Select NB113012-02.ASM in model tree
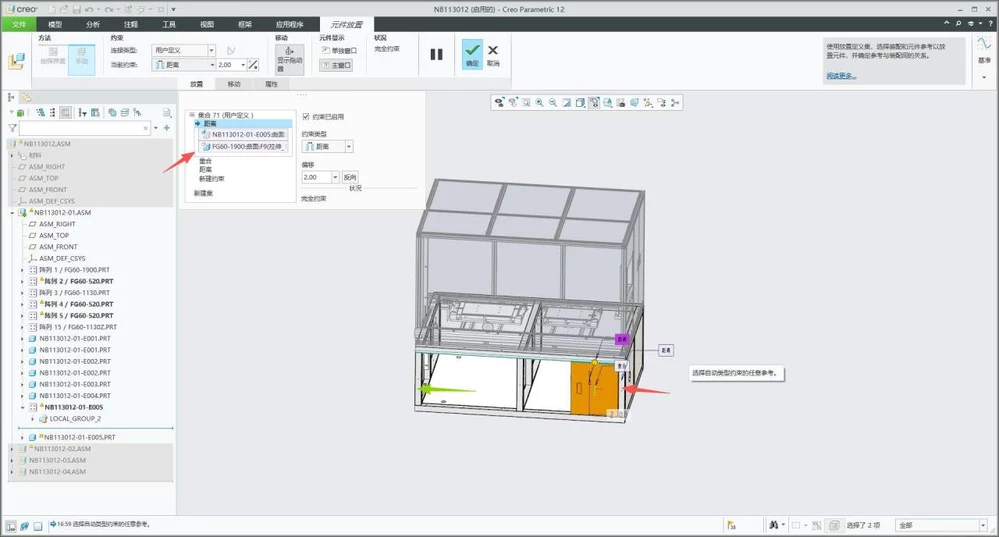Viewport: 999px width, 537px height. pos(62,448)
